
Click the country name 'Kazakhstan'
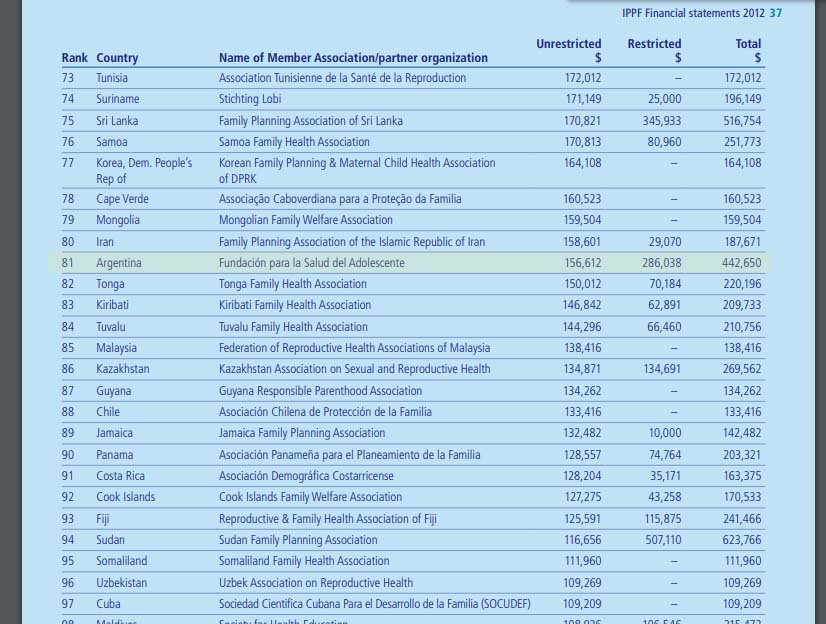click(x=123, y=369)
